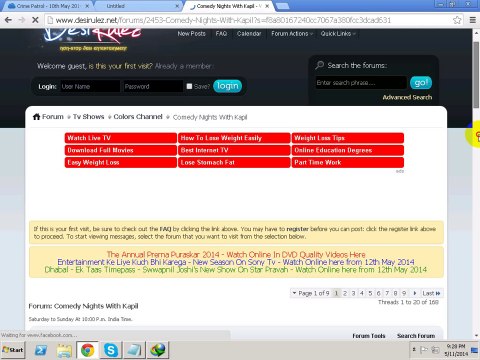Toggle the Save login checkbox
The width and height of the screenshot is (480, 360).
click(x=189, y=86)
